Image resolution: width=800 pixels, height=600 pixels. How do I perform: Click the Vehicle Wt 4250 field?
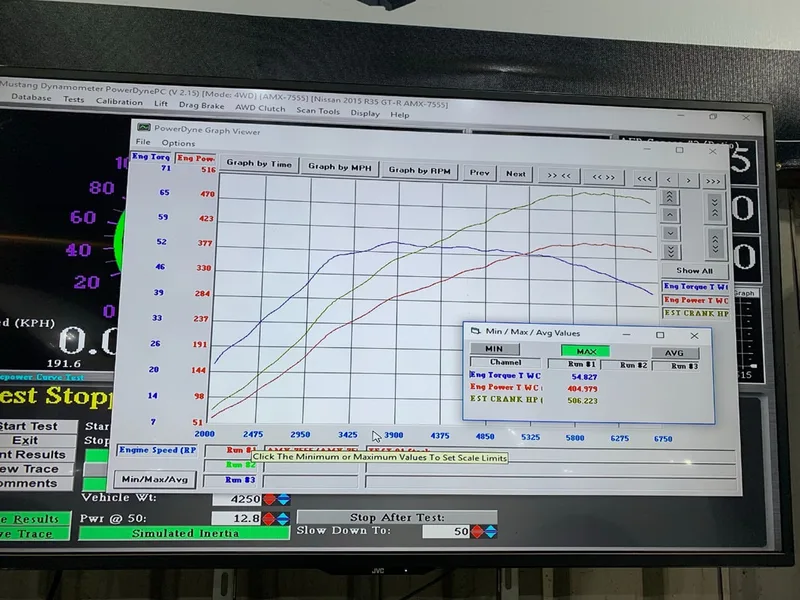click(236, 499)
